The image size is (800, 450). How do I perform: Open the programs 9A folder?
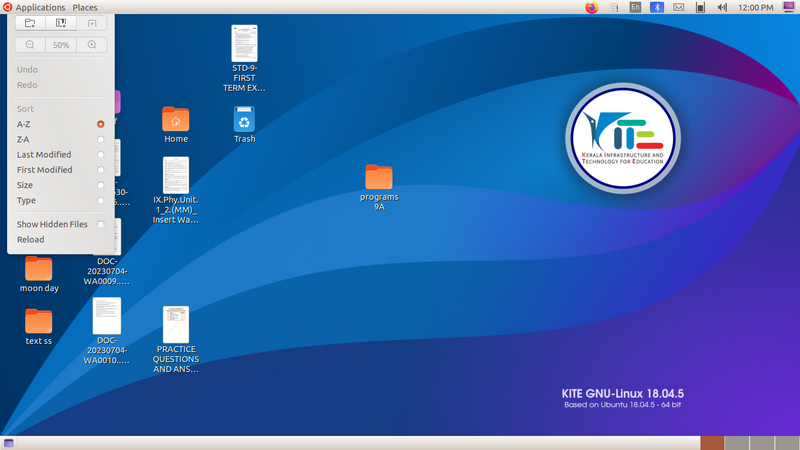379,178
